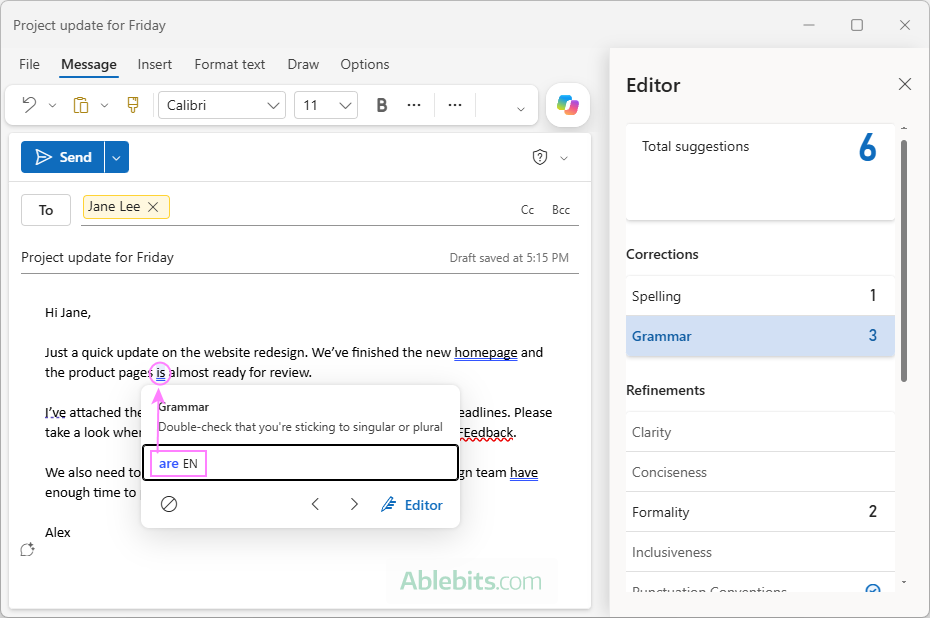Open more formatting options next to Bold

414,105
